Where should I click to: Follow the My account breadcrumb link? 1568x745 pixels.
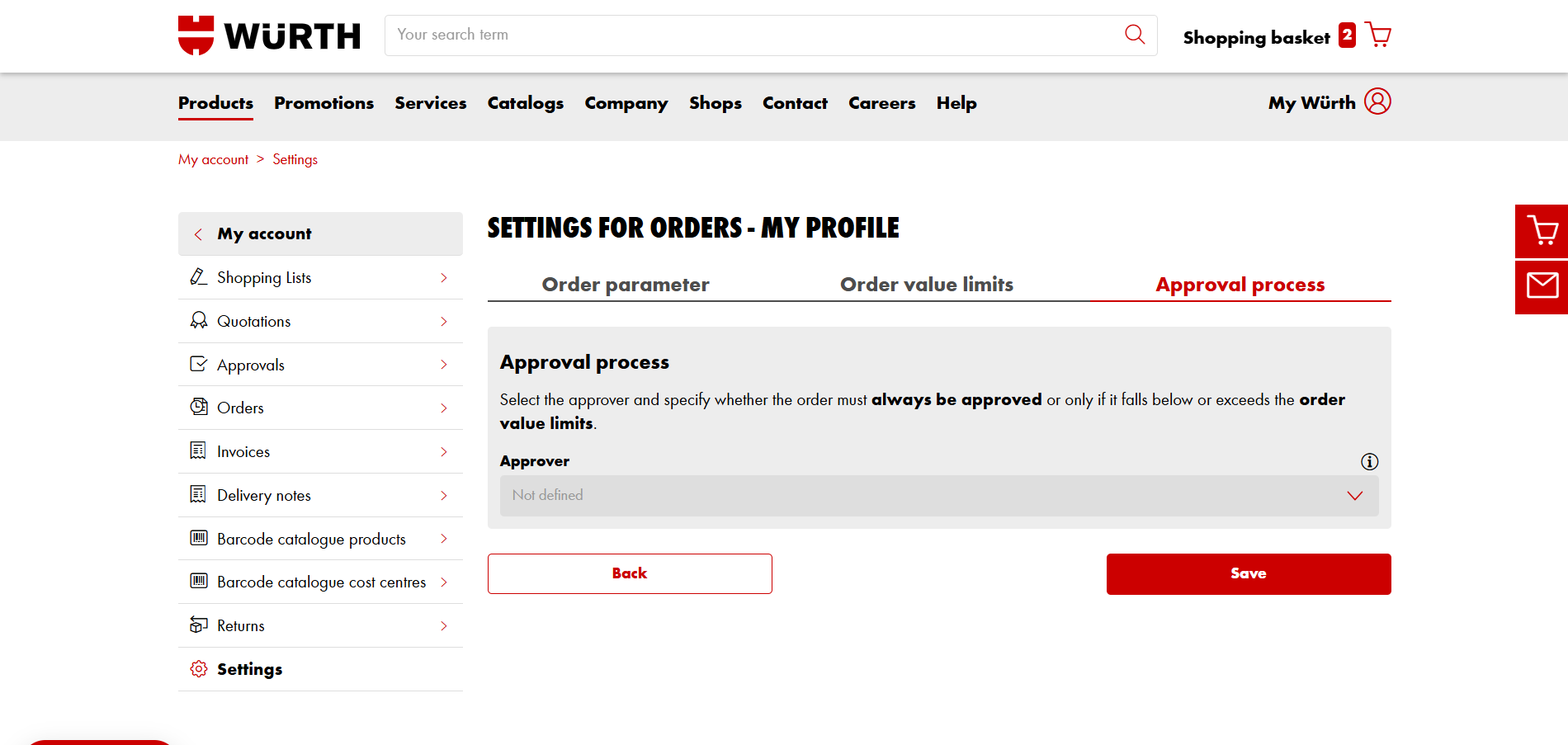213,159
